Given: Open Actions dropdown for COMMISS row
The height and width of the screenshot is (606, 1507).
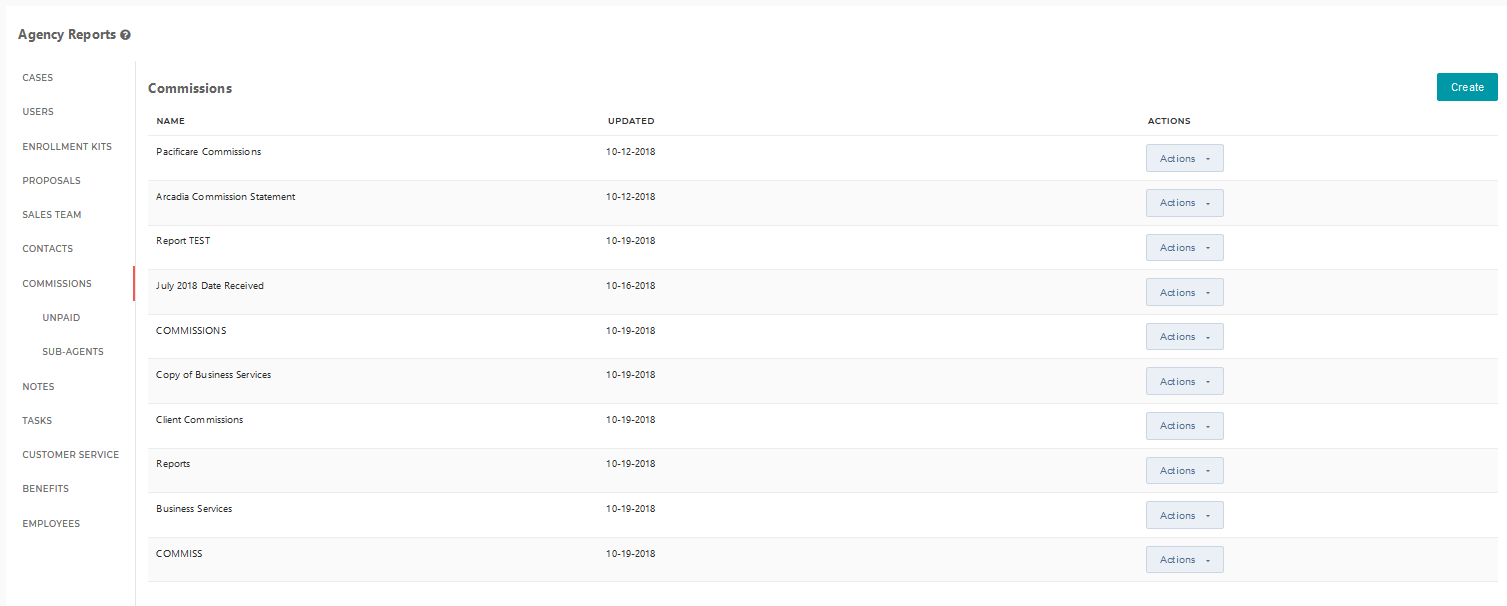Looking at the screenshot, I should [1184, 560].
